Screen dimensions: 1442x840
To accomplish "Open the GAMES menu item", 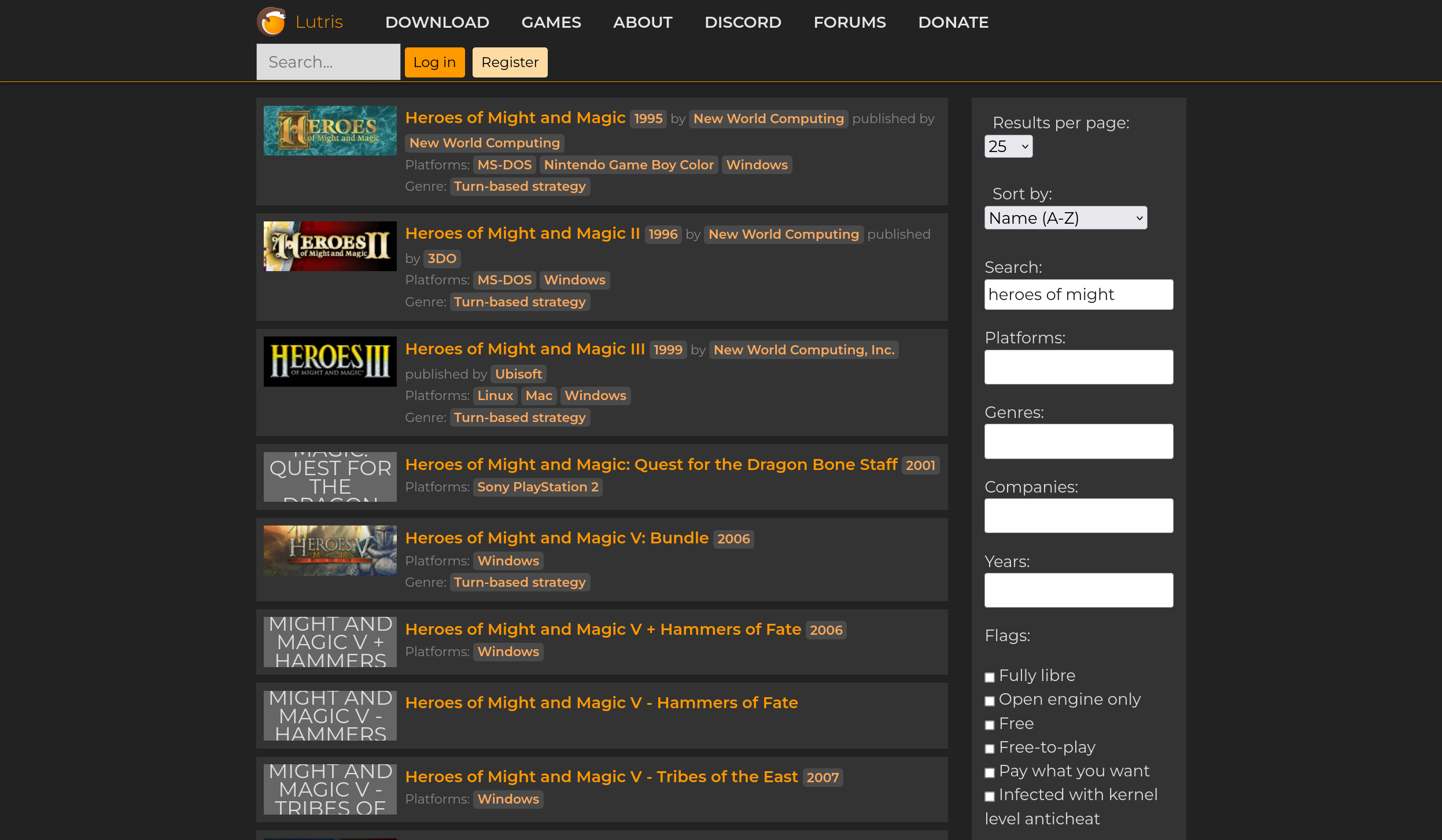I will 551,23.
